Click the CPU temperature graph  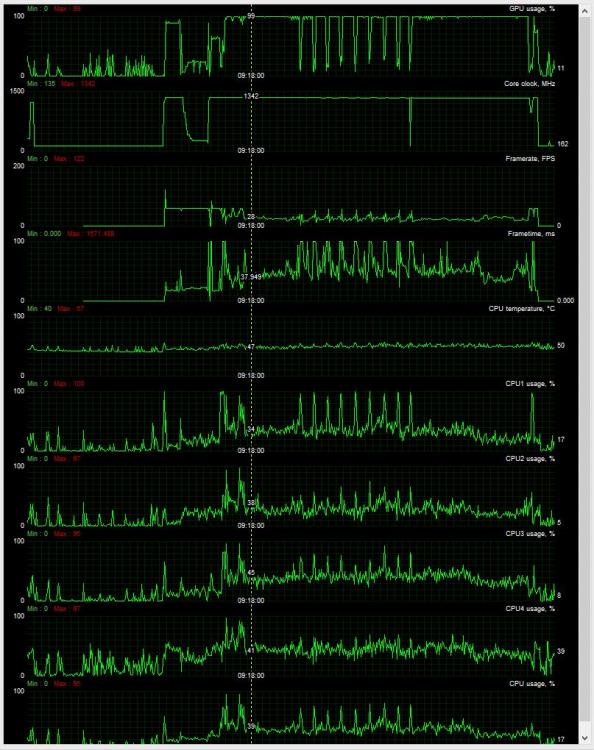coord(291,346)
